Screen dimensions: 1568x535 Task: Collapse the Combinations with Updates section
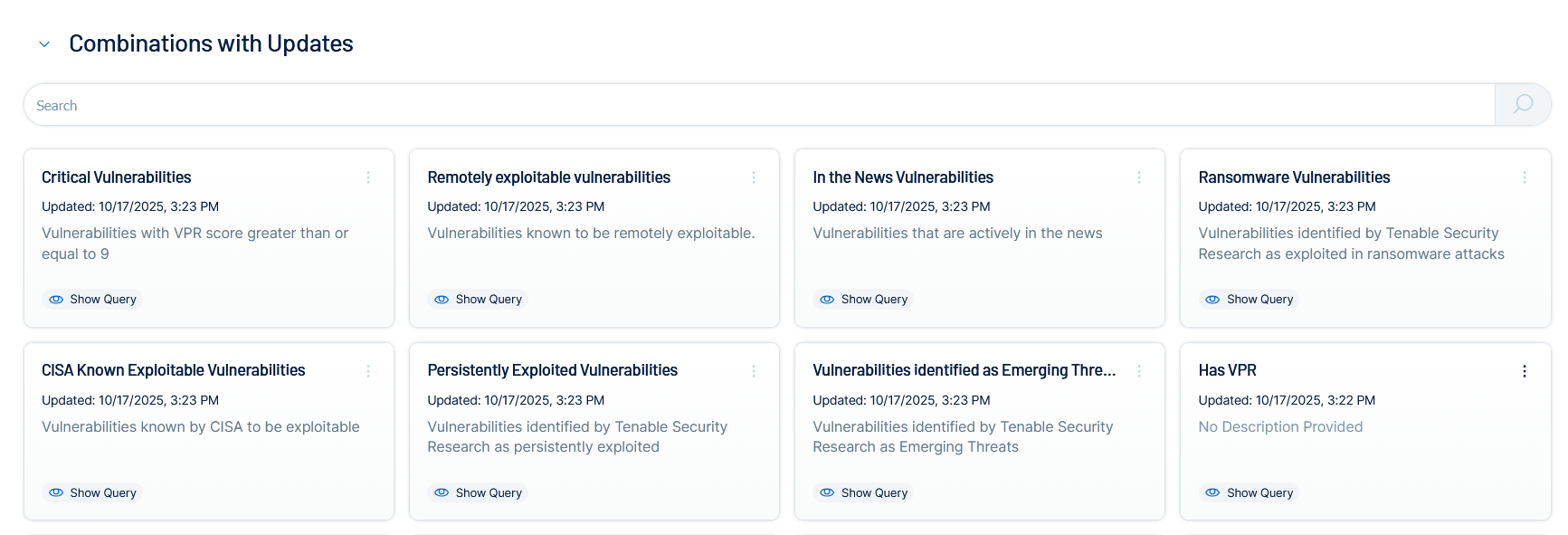pos(44,43)
